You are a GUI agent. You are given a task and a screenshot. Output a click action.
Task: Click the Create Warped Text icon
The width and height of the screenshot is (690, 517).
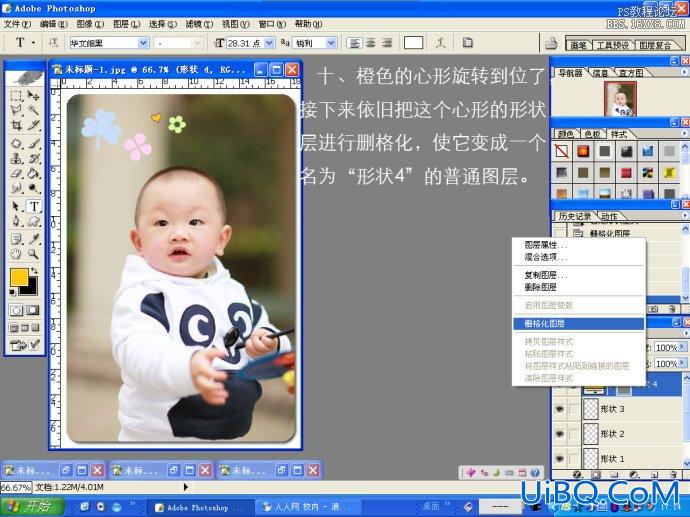tap(440, 43)
